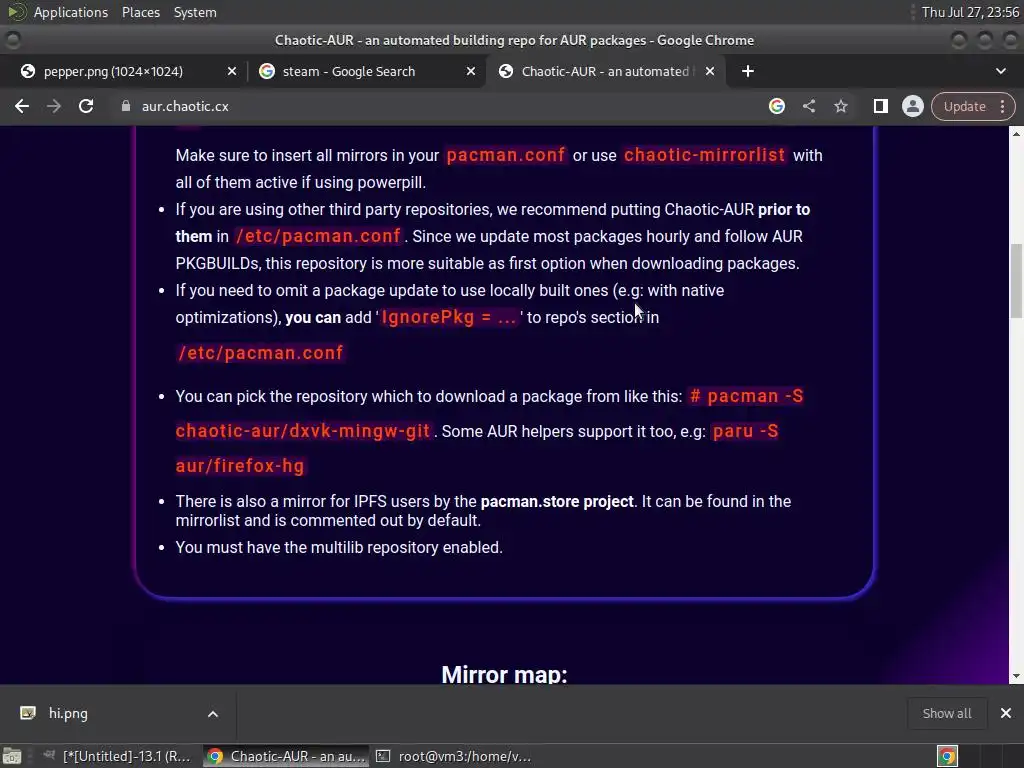Click 'IgnorePkg = ...' code snippet
This screenshot has width=1024, height=768.
(449, 317)
